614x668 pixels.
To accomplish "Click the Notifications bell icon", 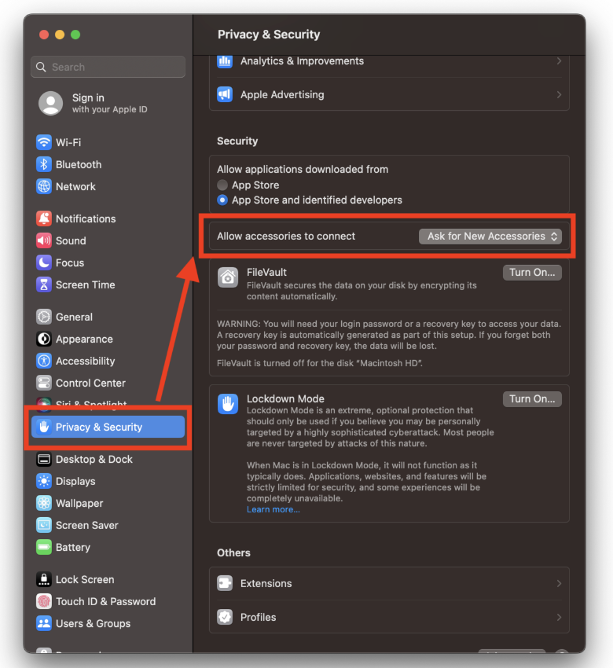I will (44, 219).
